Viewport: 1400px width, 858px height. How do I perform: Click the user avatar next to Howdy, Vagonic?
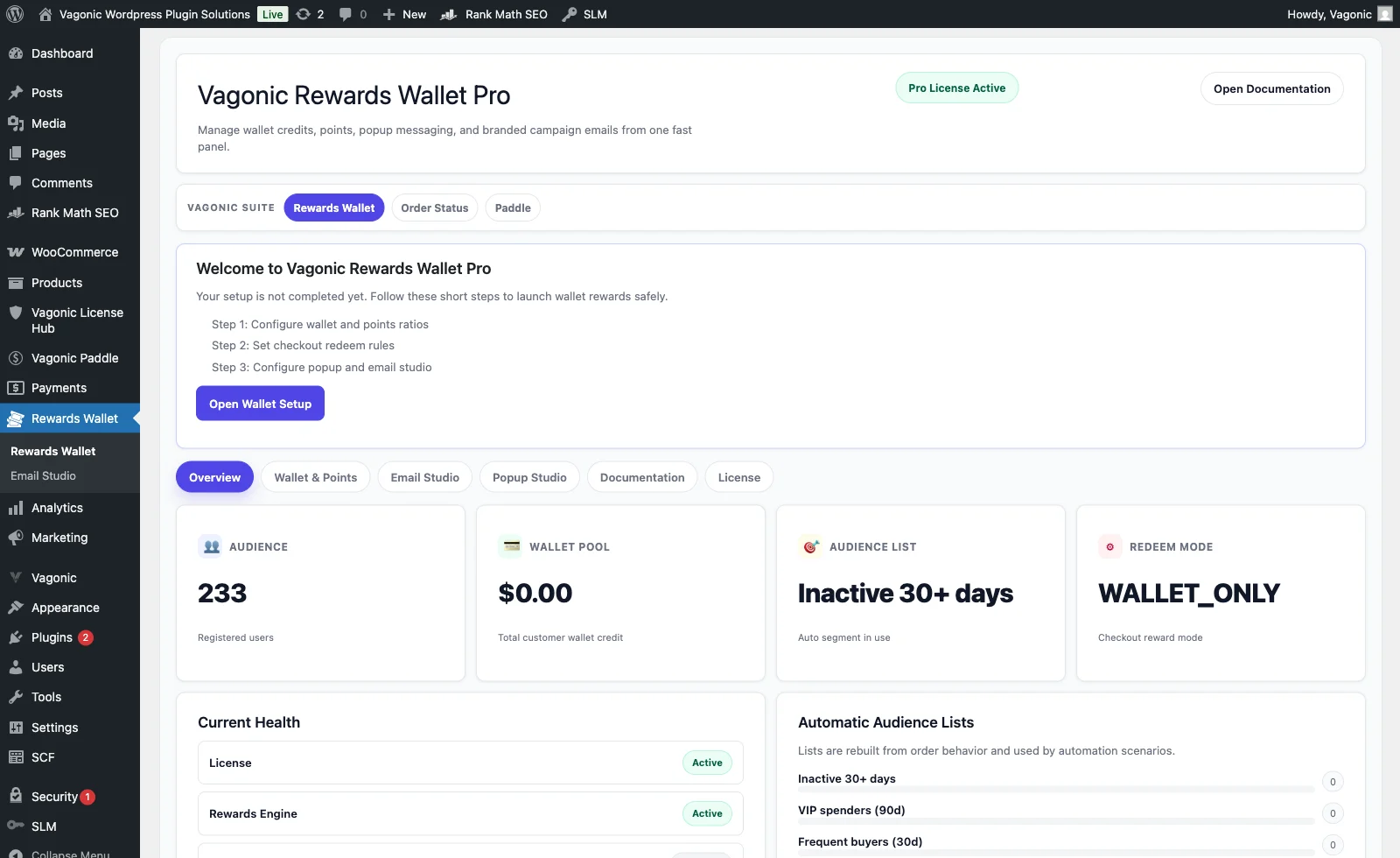pos(1385,14)
